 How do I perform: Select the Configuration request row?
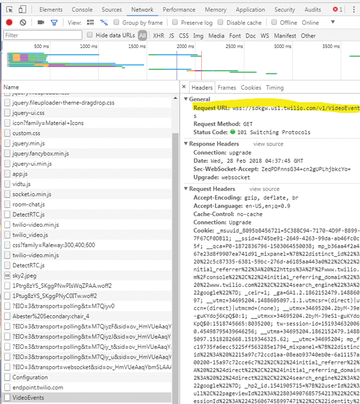coord(87,377)
